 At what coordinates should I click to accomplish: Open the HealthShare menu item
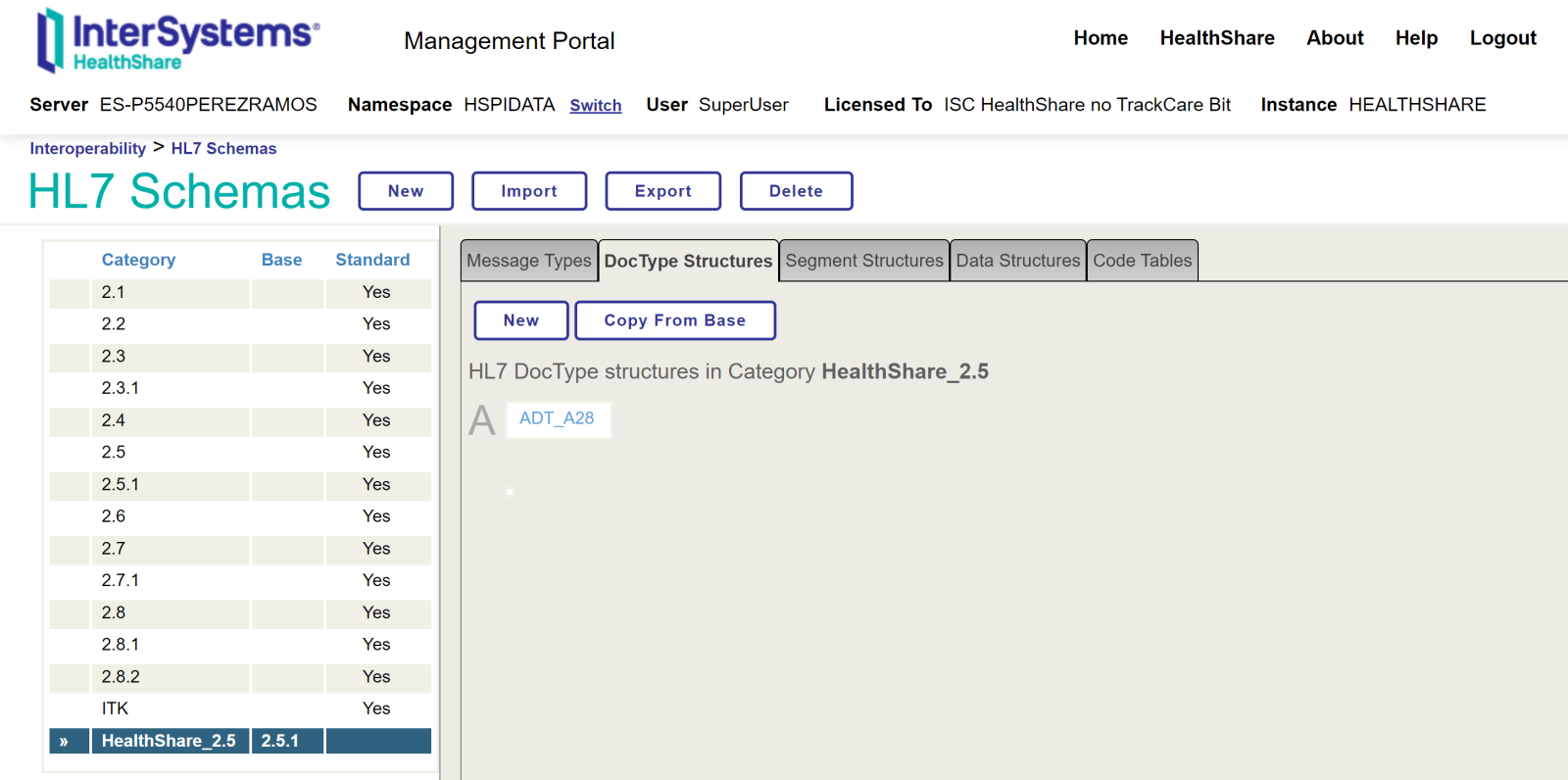coord(1216,38)
